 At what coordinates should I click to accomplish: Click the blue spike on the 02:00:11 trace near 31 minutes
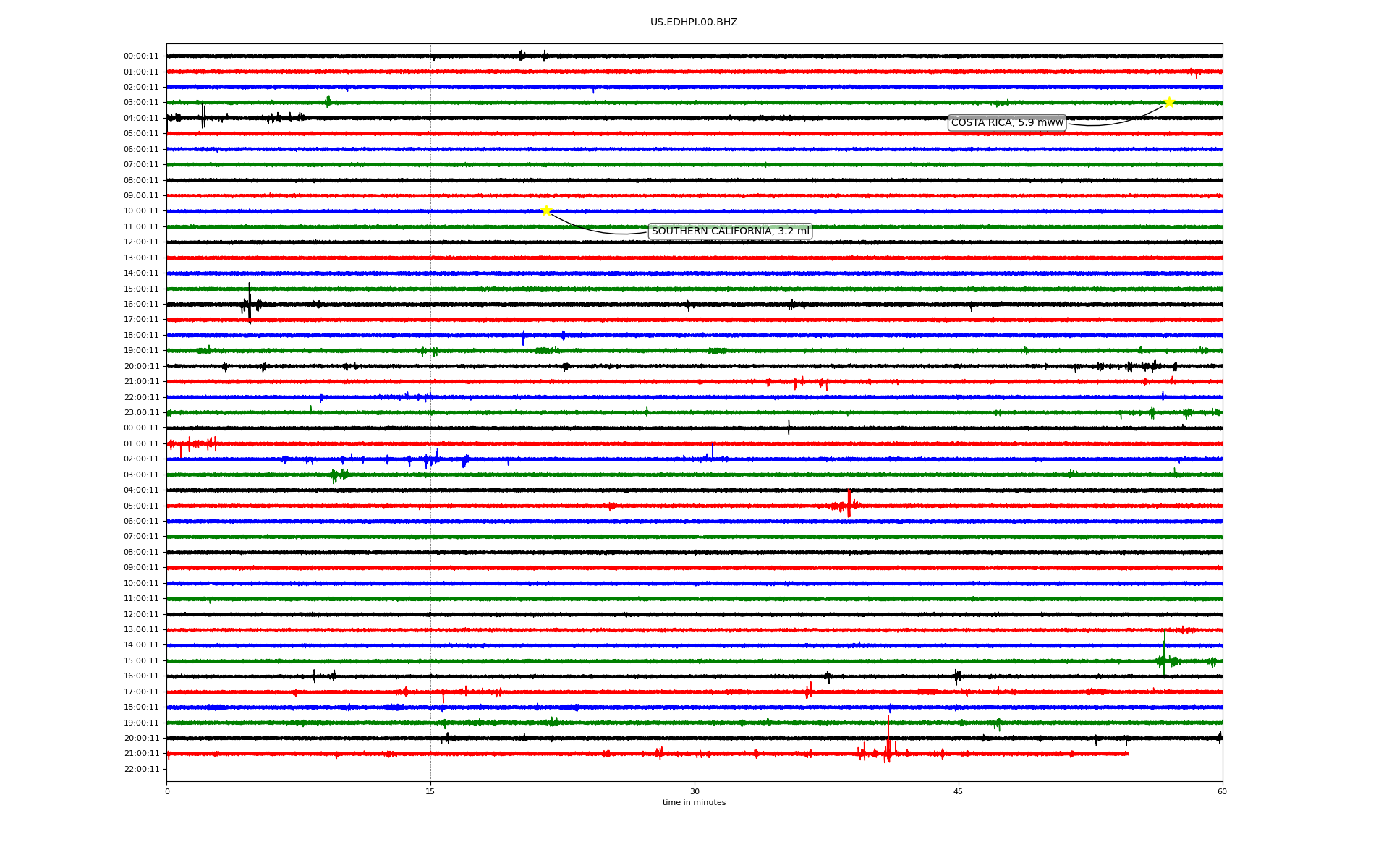713,451
